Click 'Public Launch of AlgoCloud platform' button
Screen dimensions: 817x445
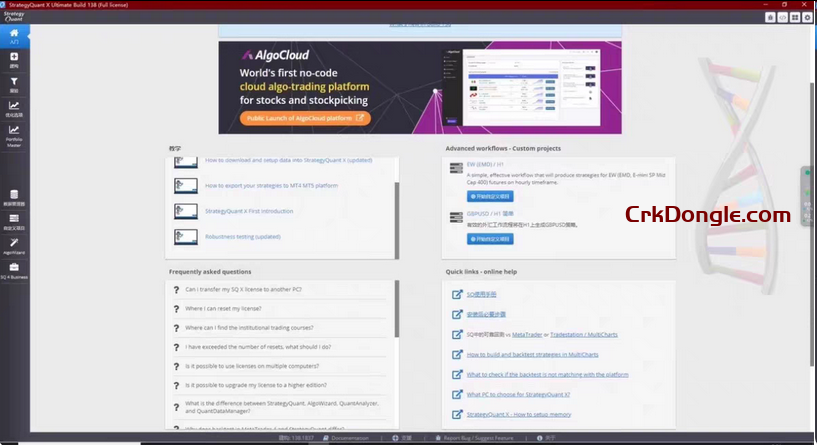pyautogui.click(x=306, y=118)
